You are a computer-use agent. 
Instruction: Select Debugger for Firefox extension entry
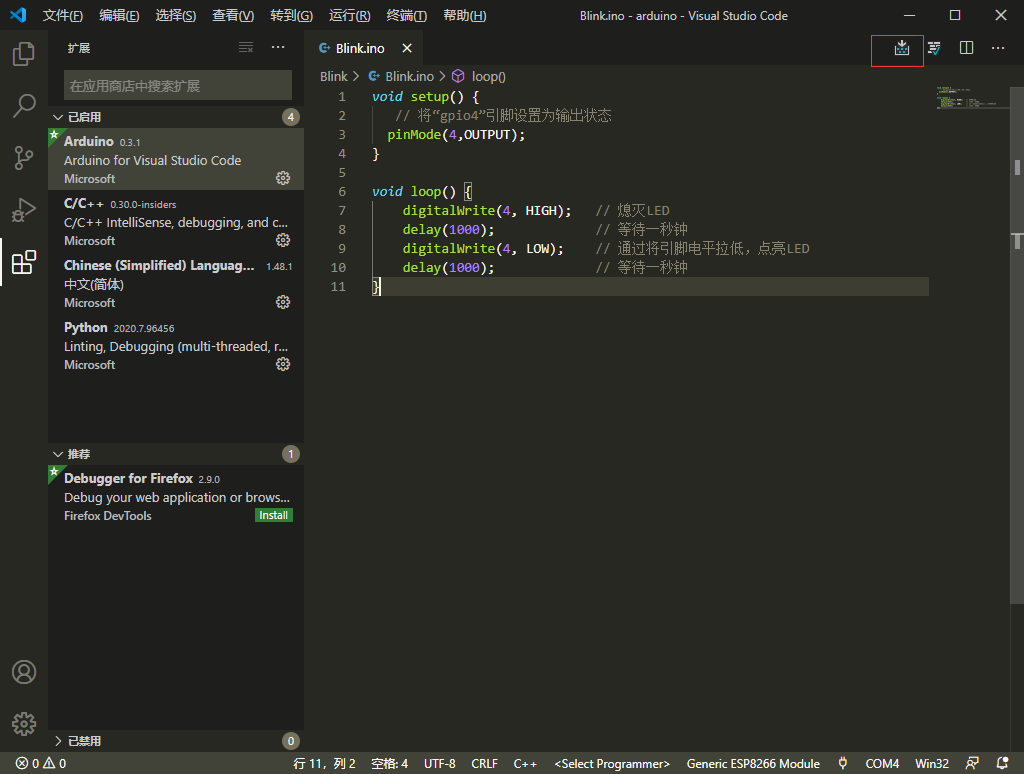(x=176, y=496)
